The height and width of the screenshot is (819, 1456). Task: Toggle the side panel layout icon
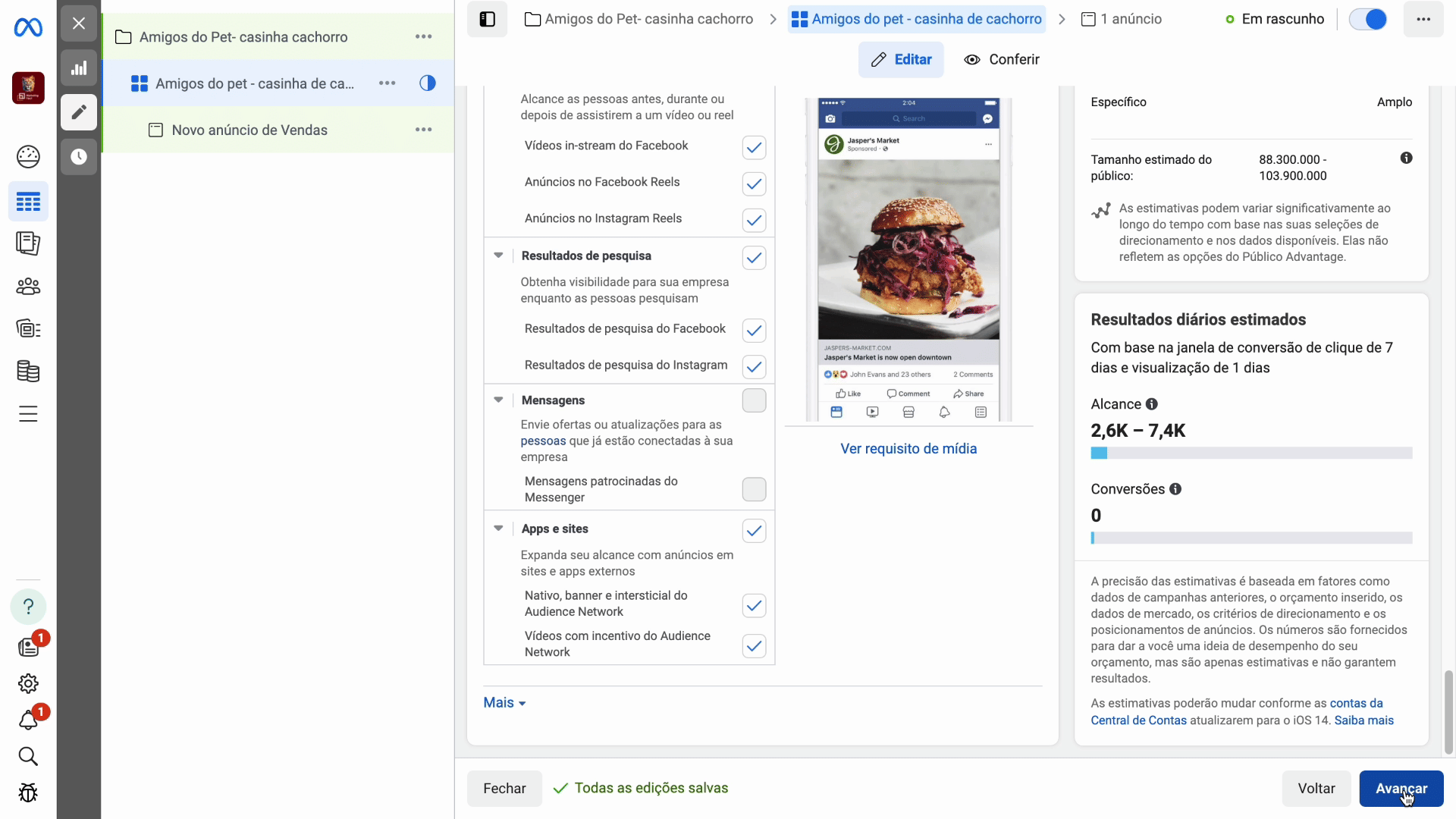pos(487,19)
